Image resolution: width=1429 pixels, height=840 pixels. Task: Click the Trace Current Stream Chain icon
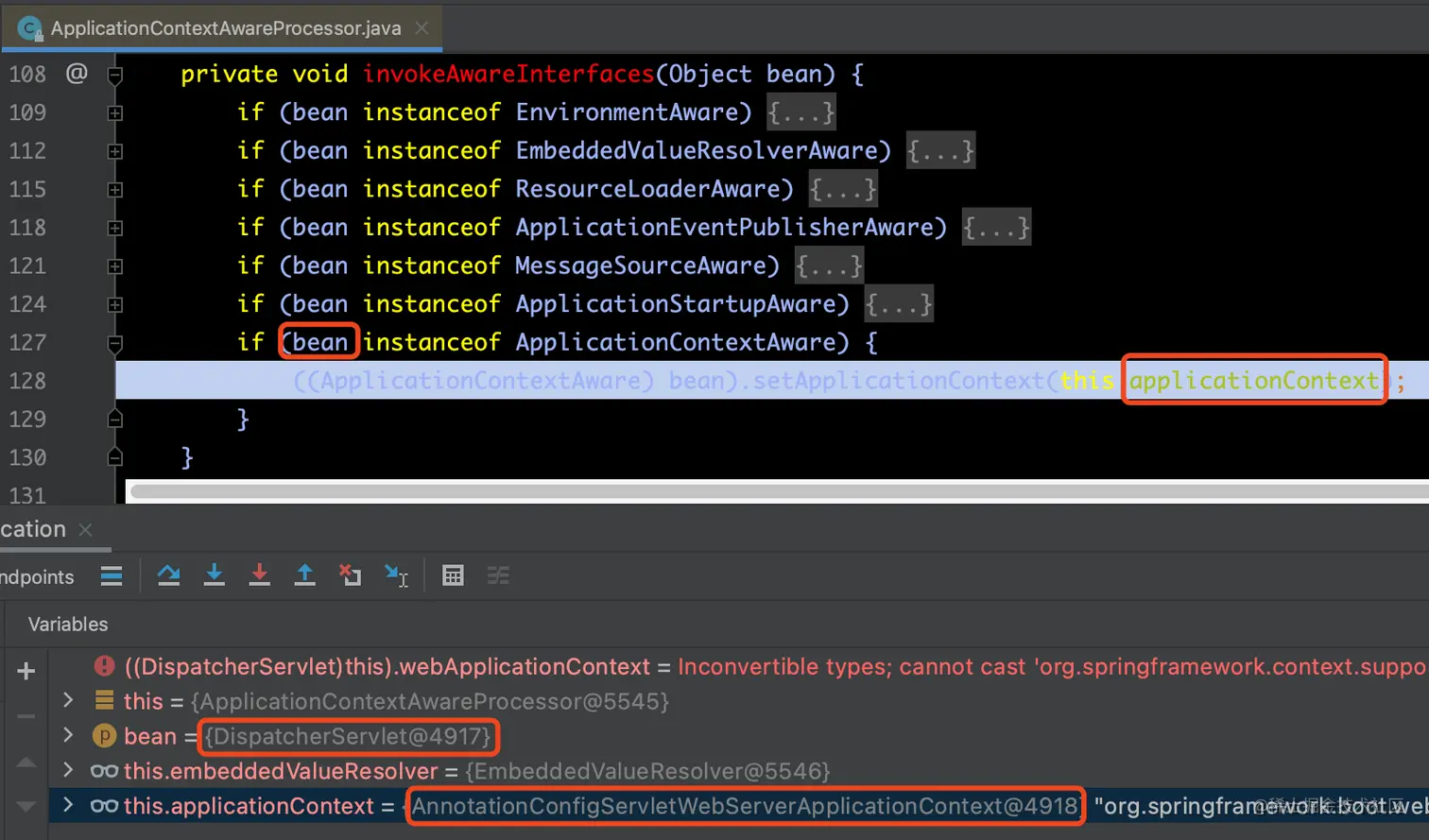pyautogui.click(x=498, y=575)
